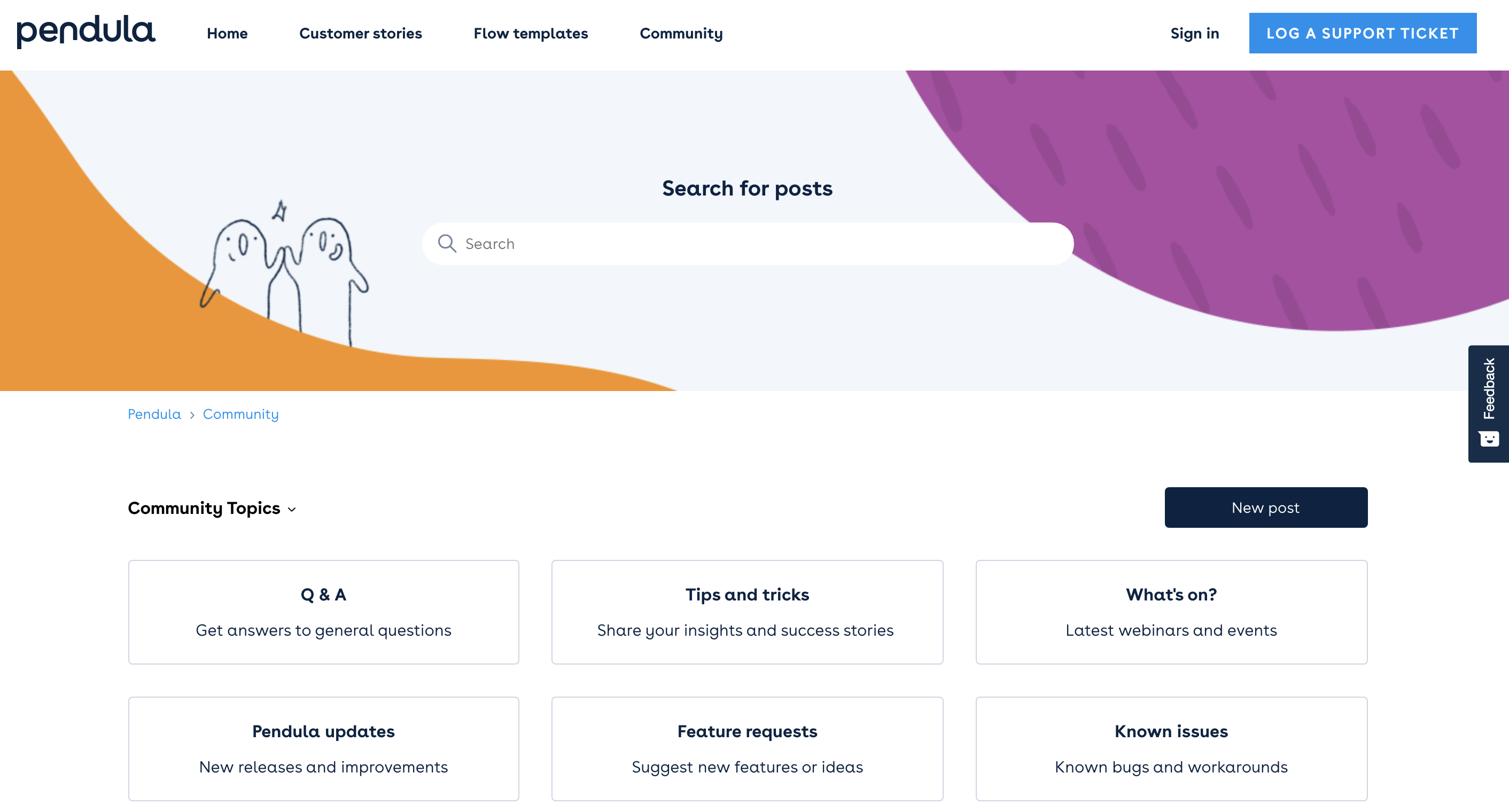Viewport: 1509px width, 812px height.
Task: Open the Home menu item
Action: coord(227,33)
